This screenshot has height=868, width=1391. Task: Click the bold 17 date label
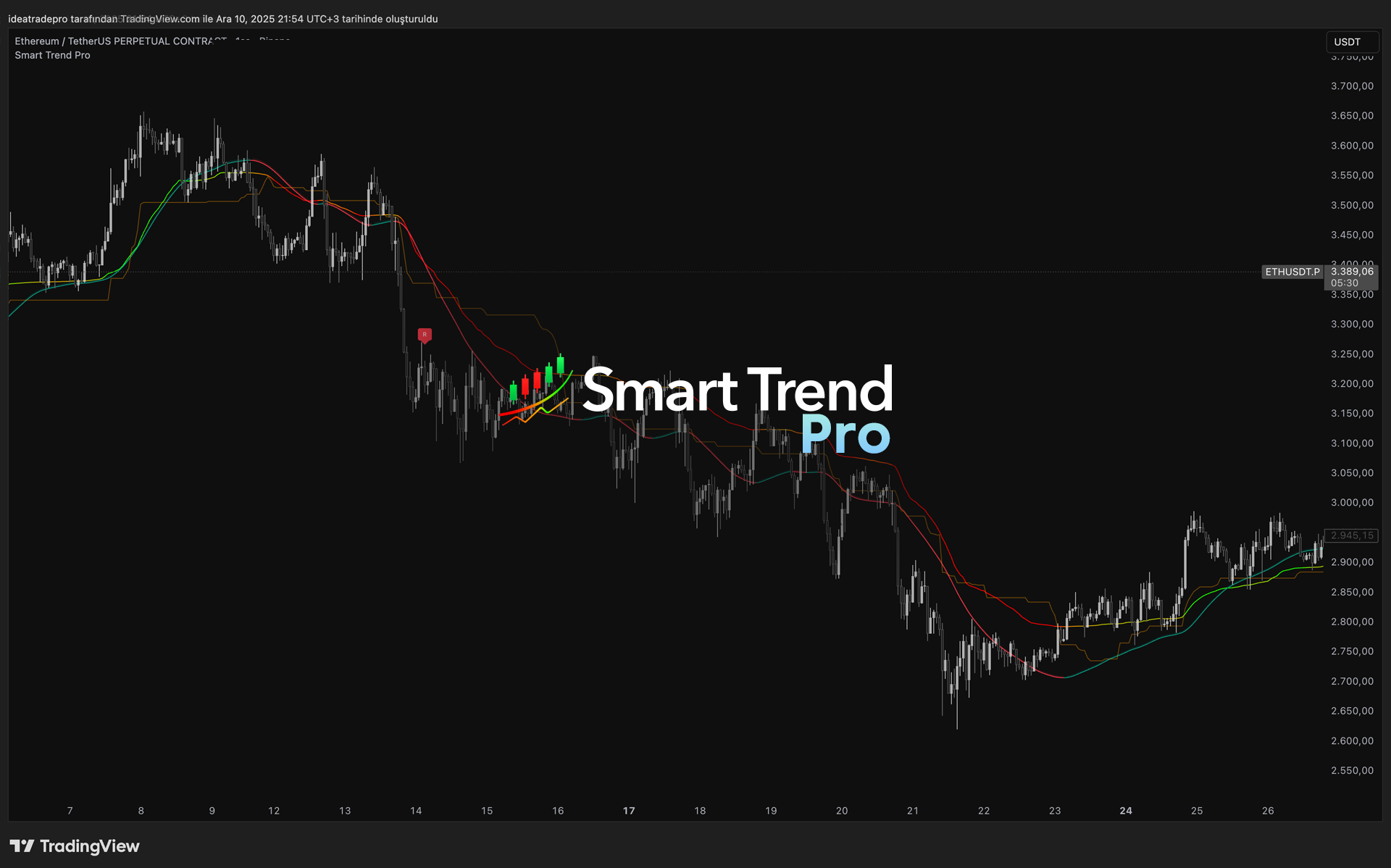[629, 811]
